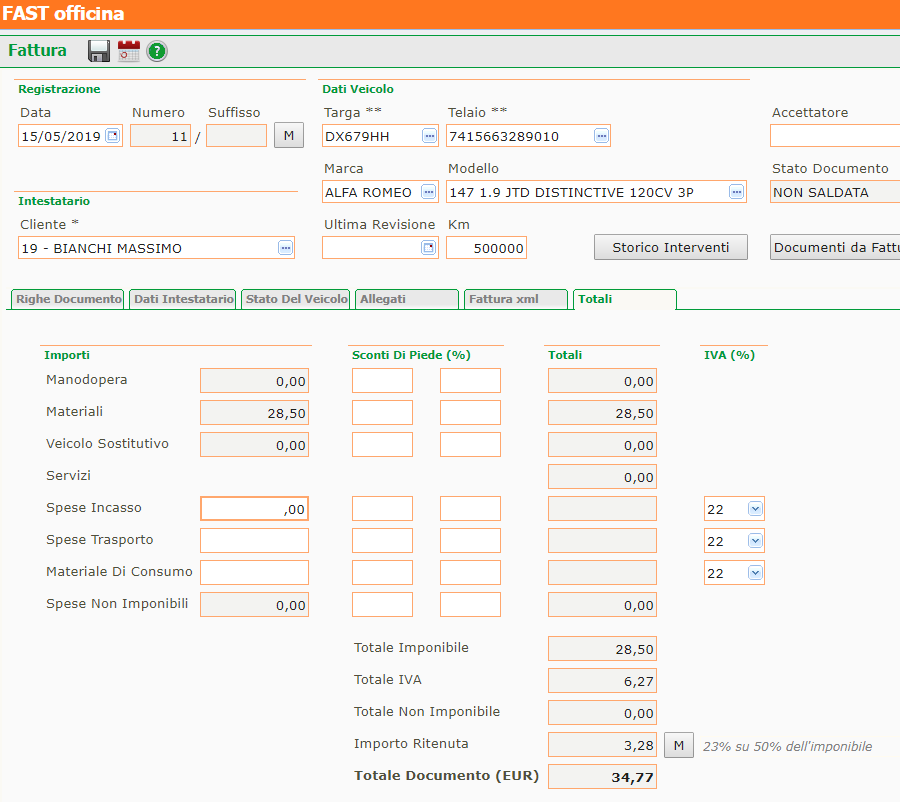Screen dimensions: 900x802
Task: Click the green help question mark icon
Action: click(x=157, y=51)
